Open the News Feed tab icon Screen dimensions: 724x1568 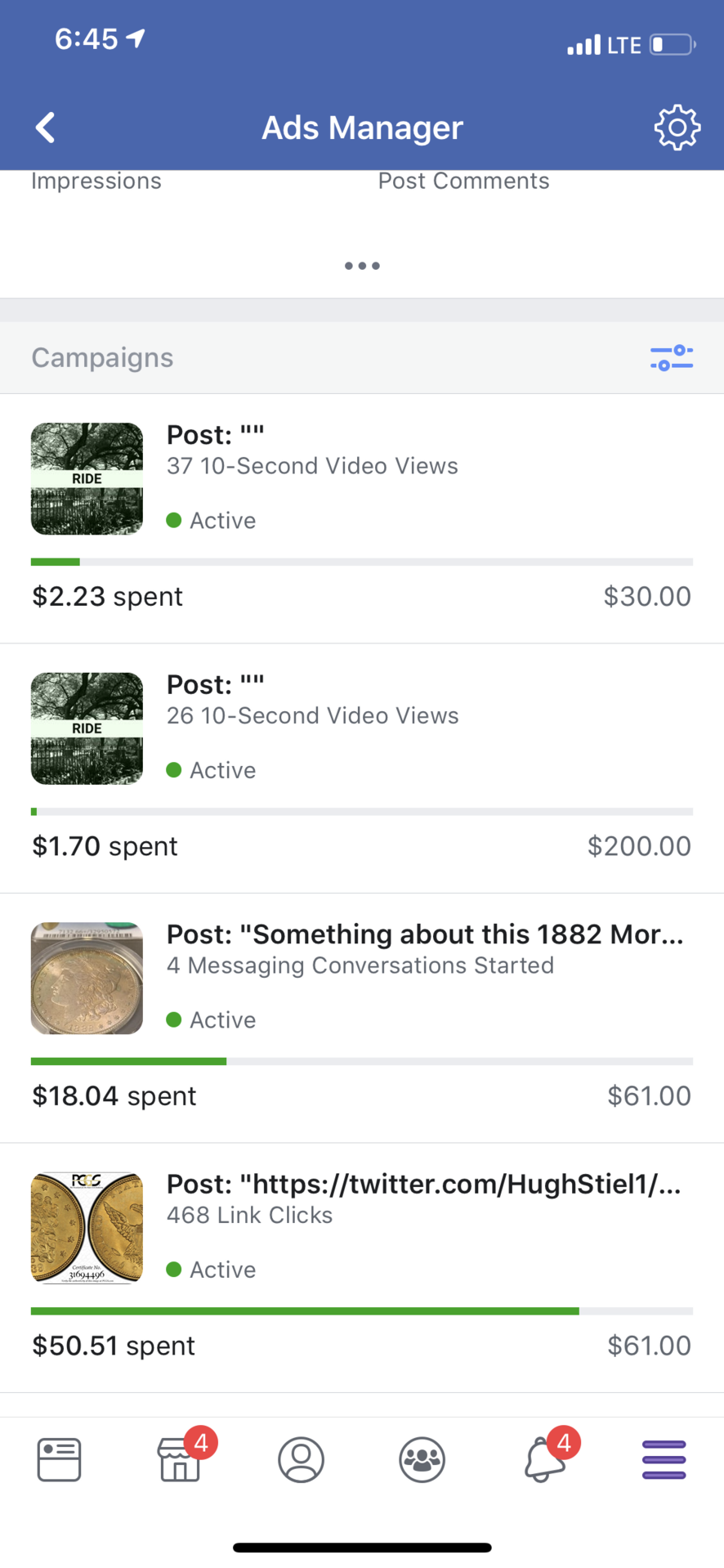tap(59, 1459)
